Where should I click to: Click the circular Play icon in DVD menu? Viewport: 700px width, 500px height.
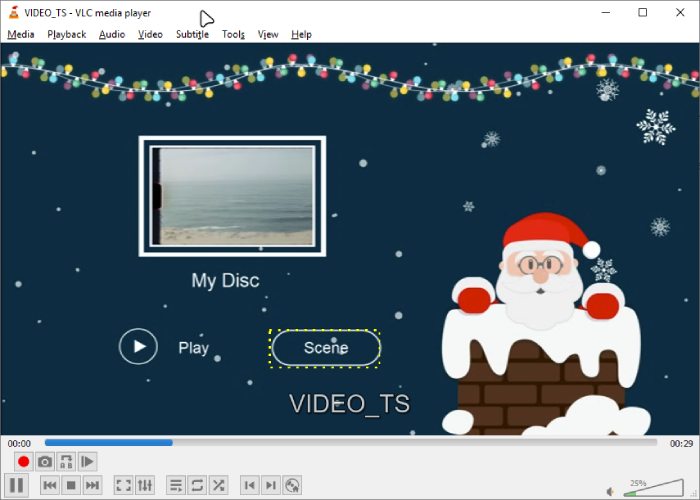tap(138, 346)
